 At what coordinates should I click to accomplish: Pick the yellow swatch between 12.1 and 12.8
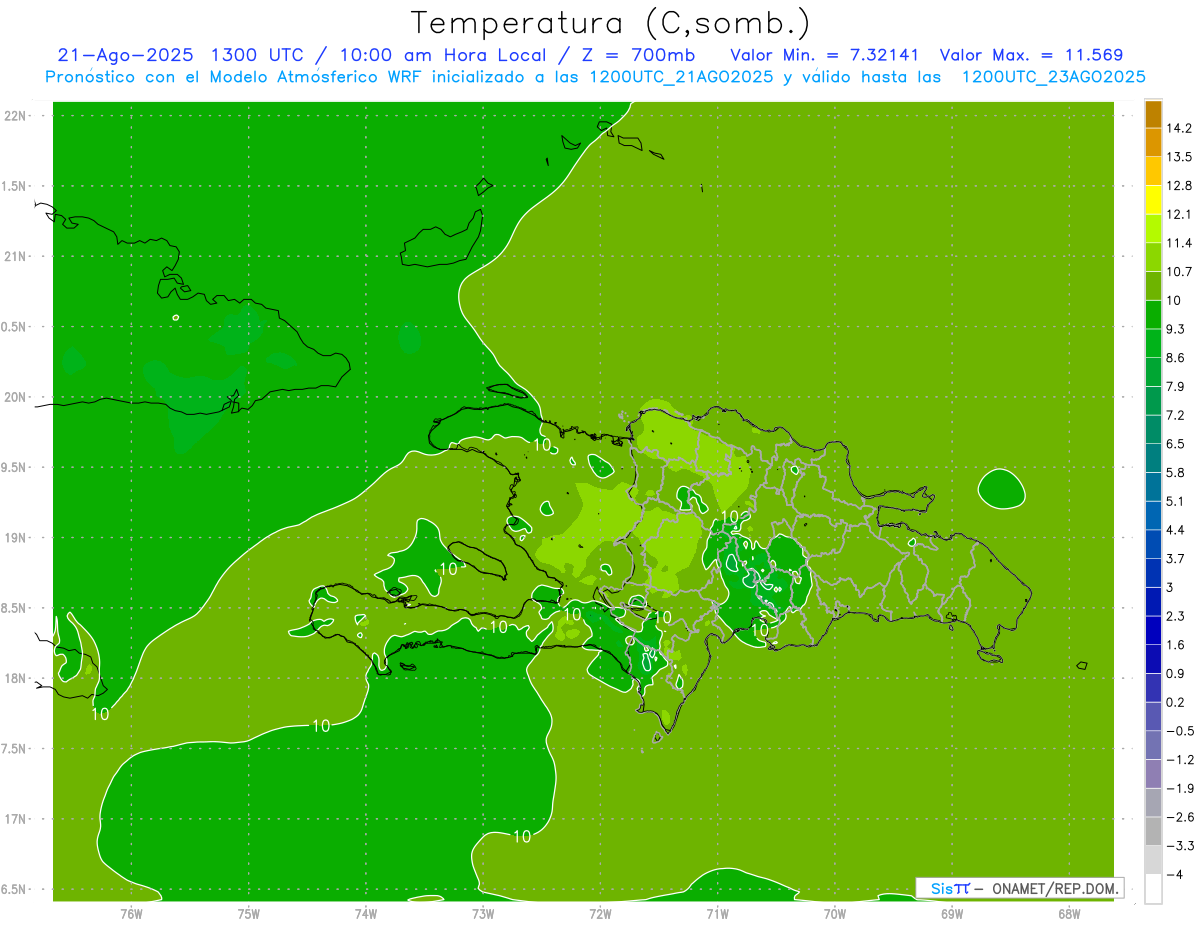click(1153, 200)
